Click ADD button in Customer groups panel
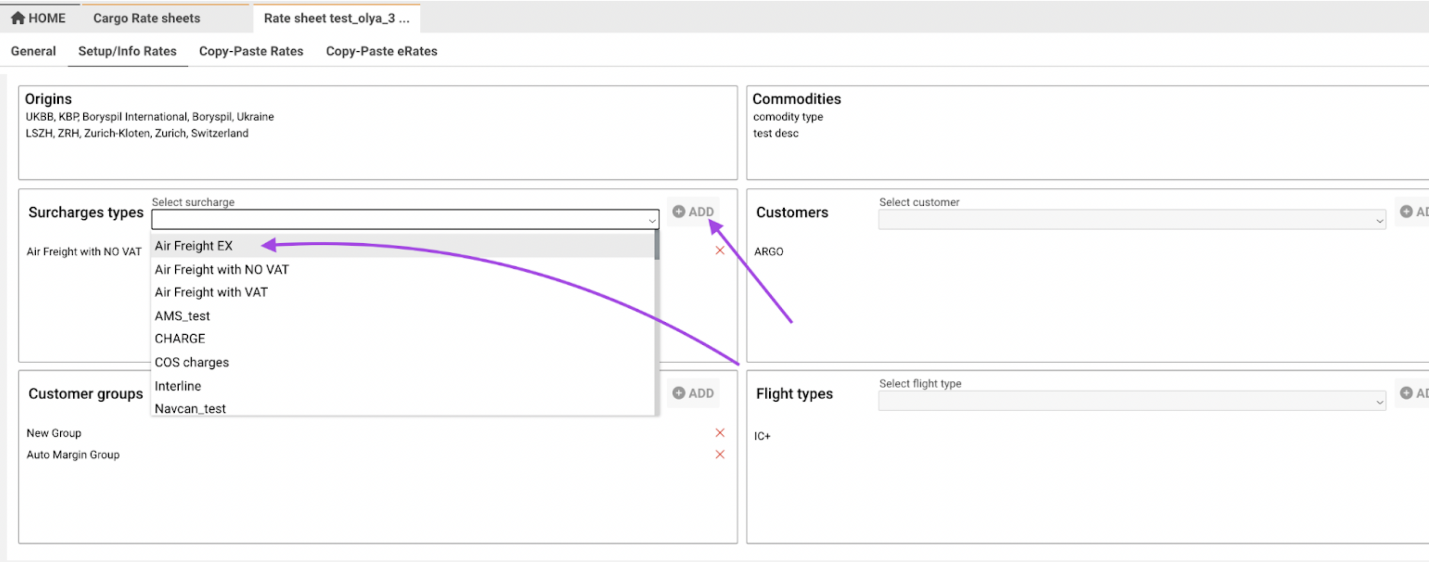1429x562 pixels. pyautogui.click(x=693, y=393)
